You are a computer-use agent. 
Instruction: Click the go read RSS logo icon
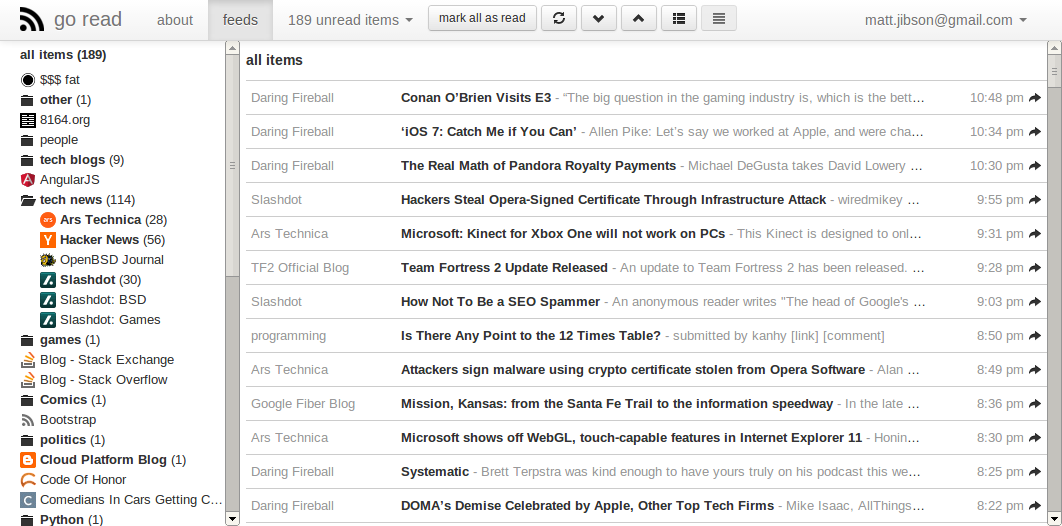coord(32,20)
